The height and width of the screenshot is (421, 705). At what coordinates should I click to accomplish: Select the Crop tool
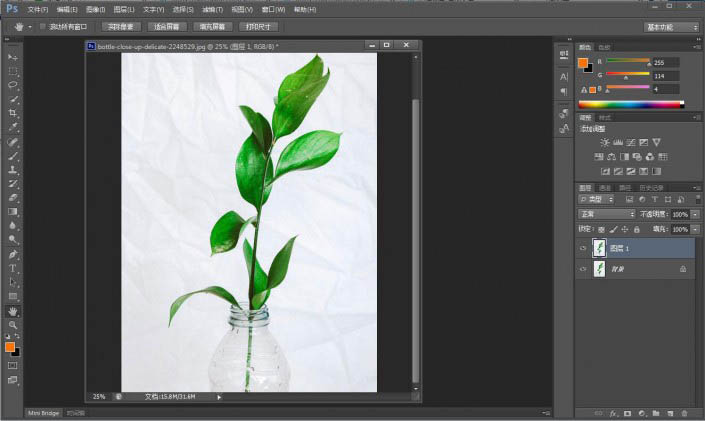click(x=13, y=114)
